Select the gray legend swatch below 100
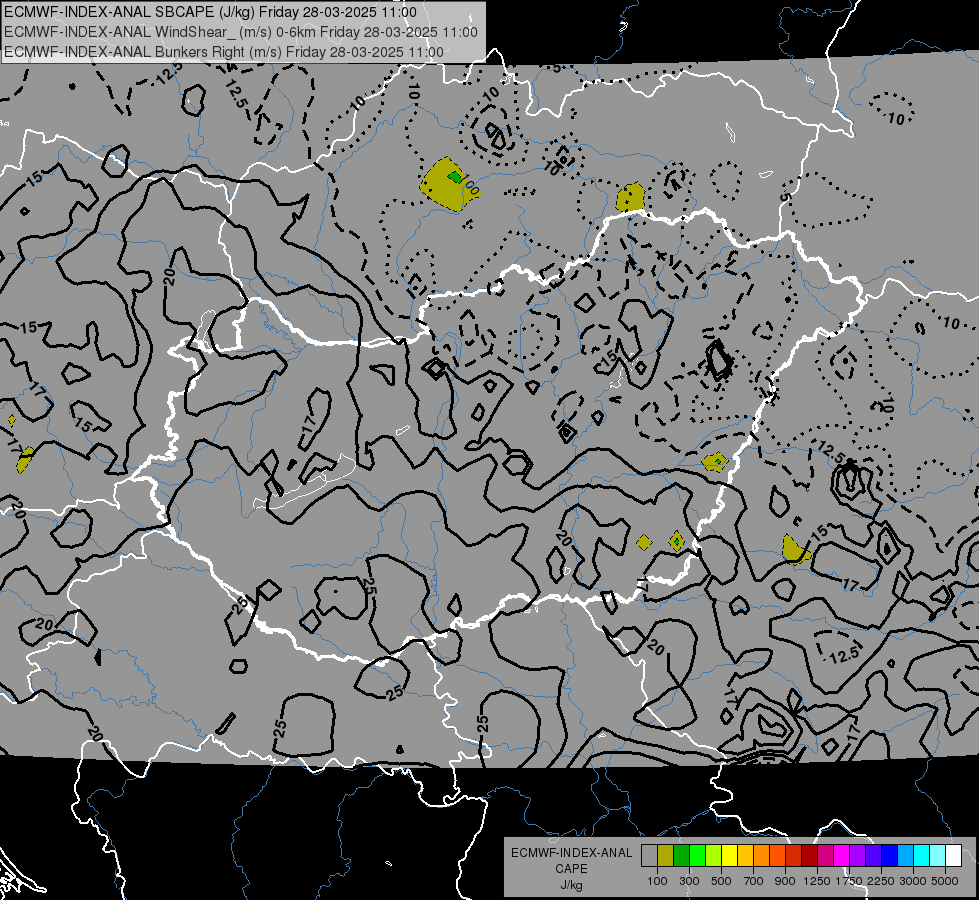979x900 pixels. point(649,856)
